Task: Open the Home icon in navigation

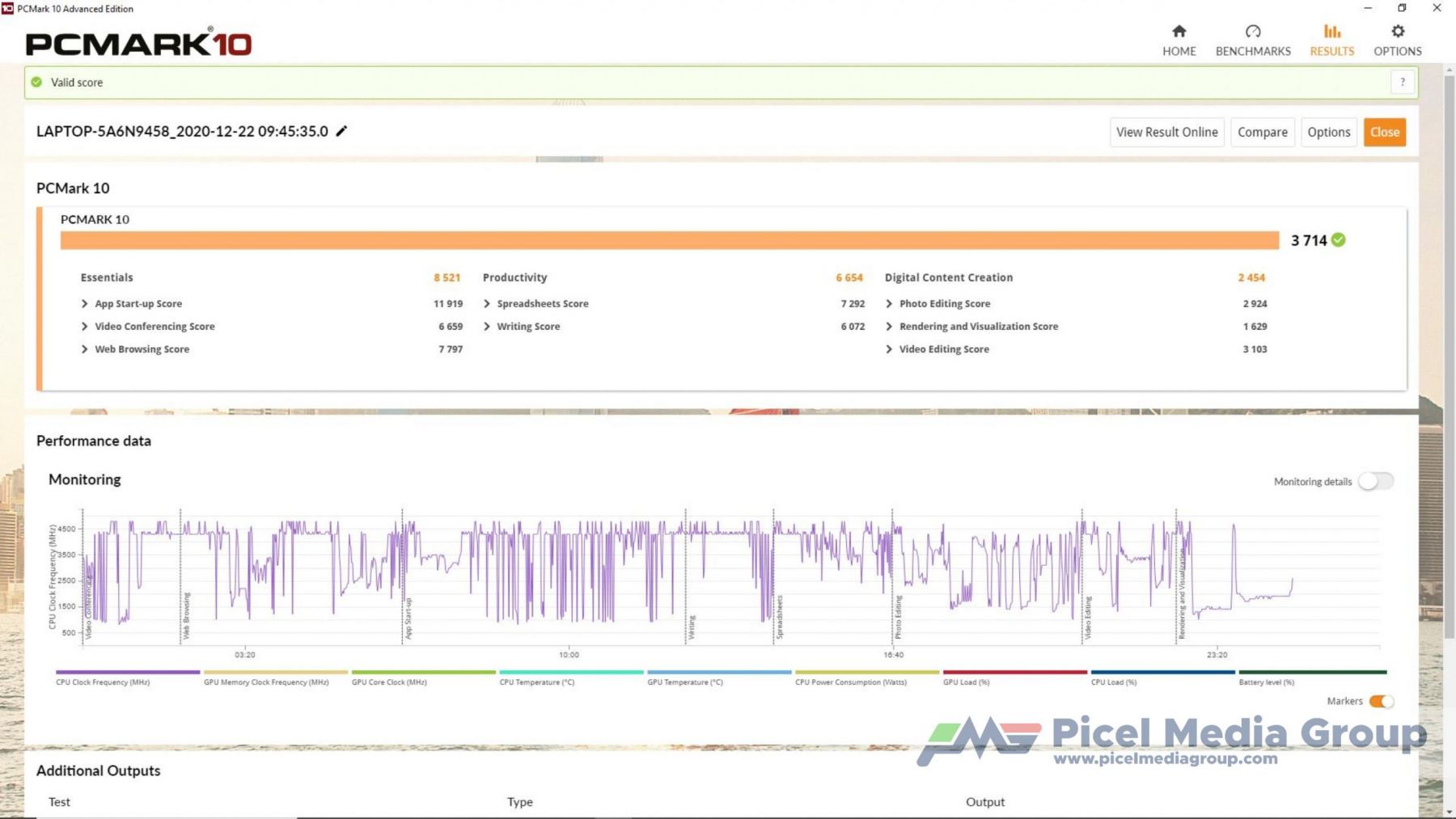Action: [x=1179, y=32]
